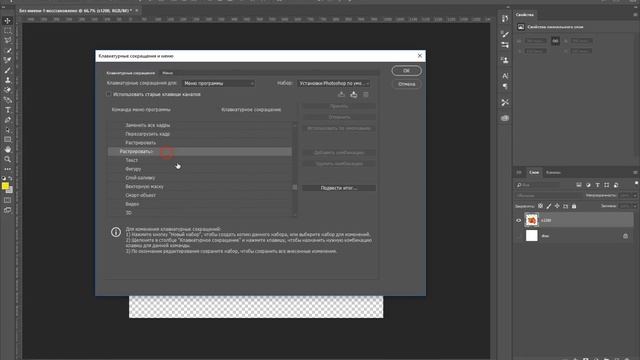Screen dimensions: 640x360
Task: Open fill dropdown in Layers panel
Action: click(x=634, y=206)
